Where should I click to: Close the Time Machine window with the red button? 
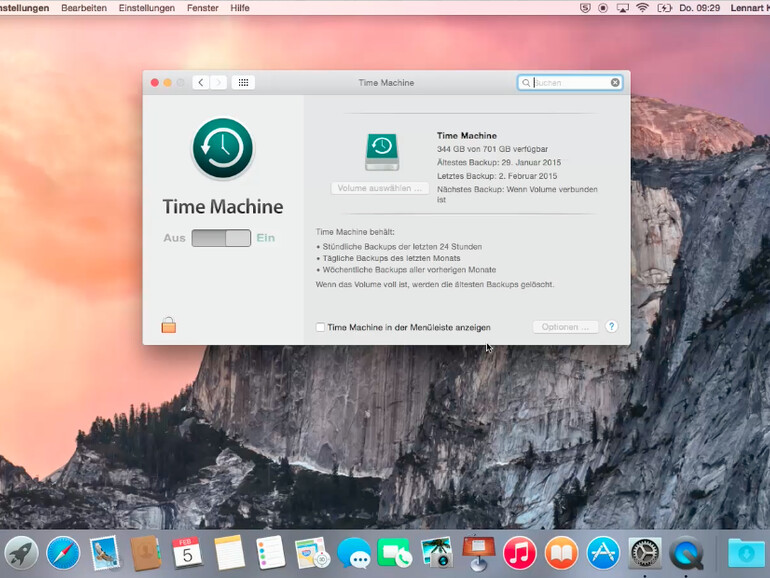[x=155, y=83]
